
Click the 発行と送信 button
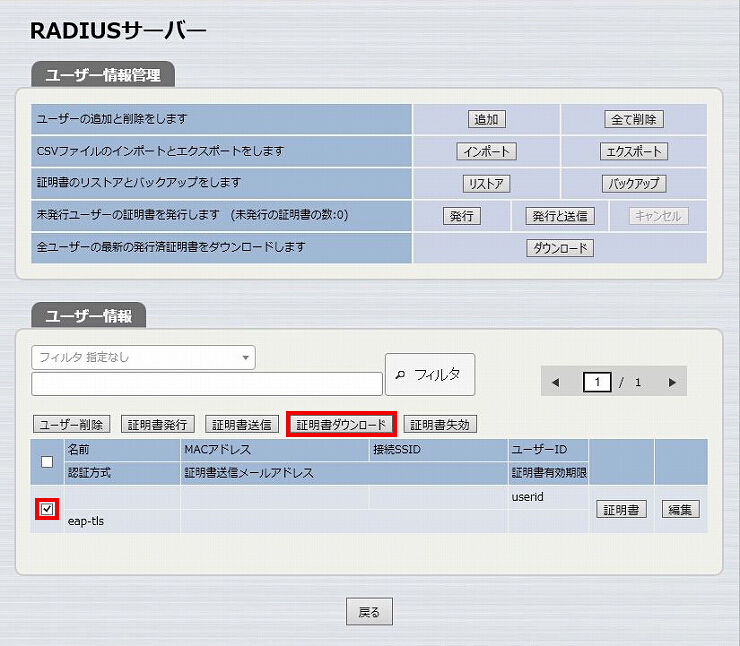[560, 216]
